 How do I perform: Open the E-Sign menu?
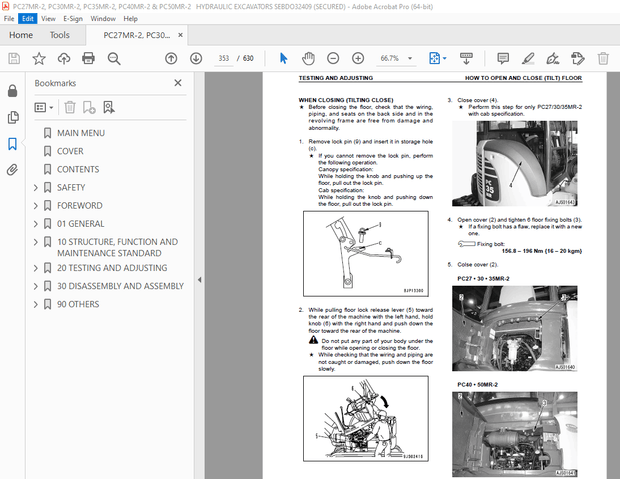[73, 19]
